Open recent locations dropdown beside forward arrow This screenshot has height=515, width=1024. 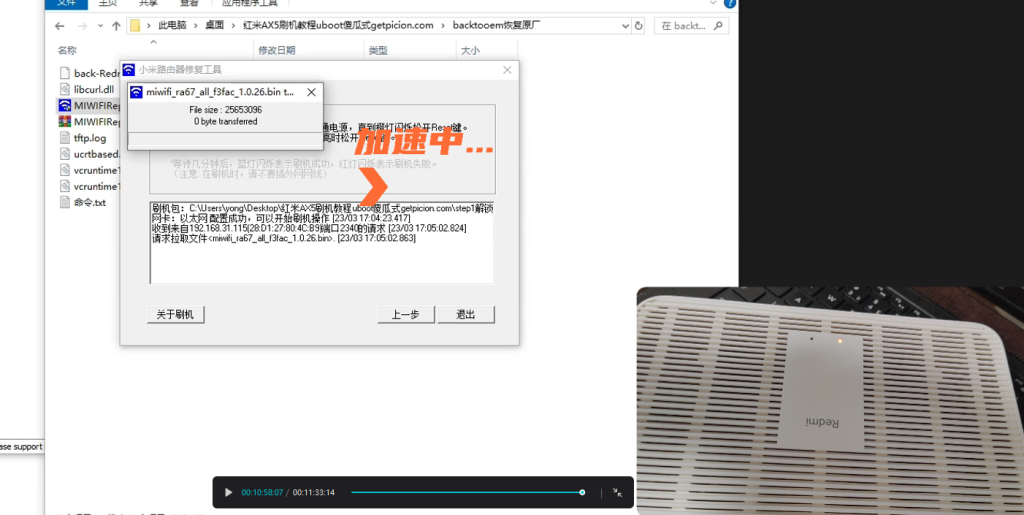[x=100, y=26]
